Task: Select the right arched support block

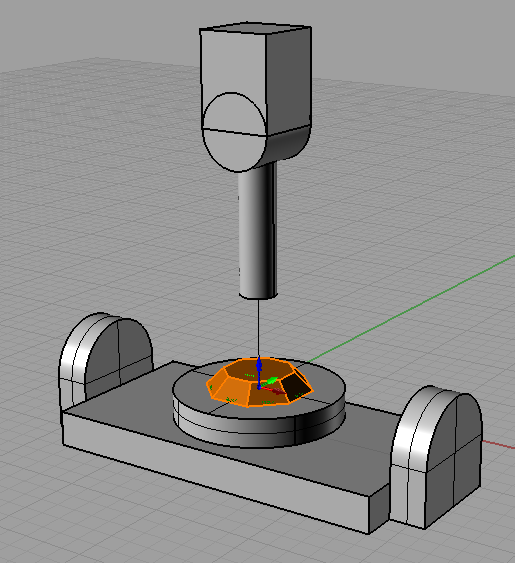Action: tap(436, 456)
